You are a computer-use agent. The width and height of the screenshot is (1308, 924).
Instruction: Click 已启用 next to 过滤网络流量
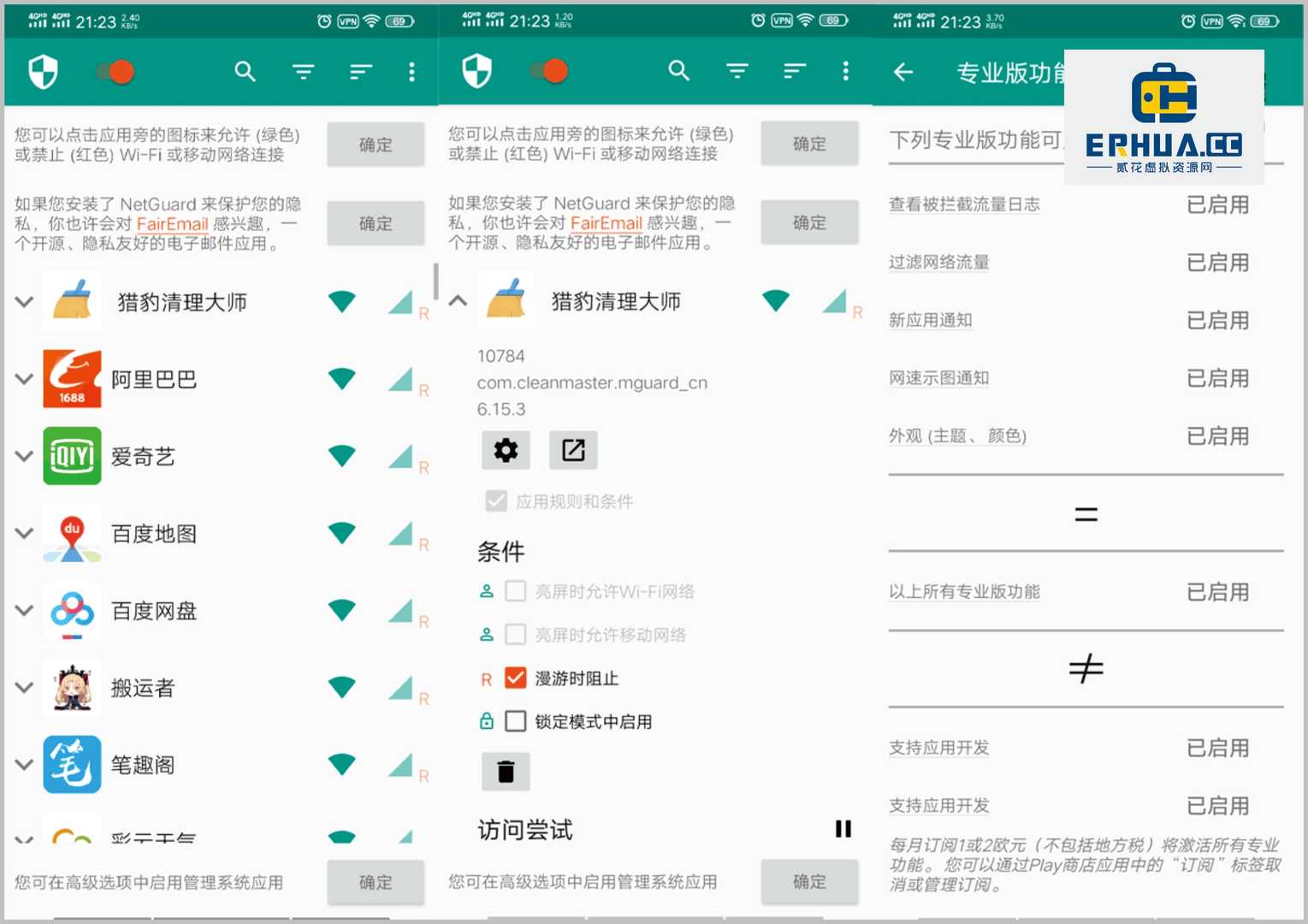[x=1217, y=263]
